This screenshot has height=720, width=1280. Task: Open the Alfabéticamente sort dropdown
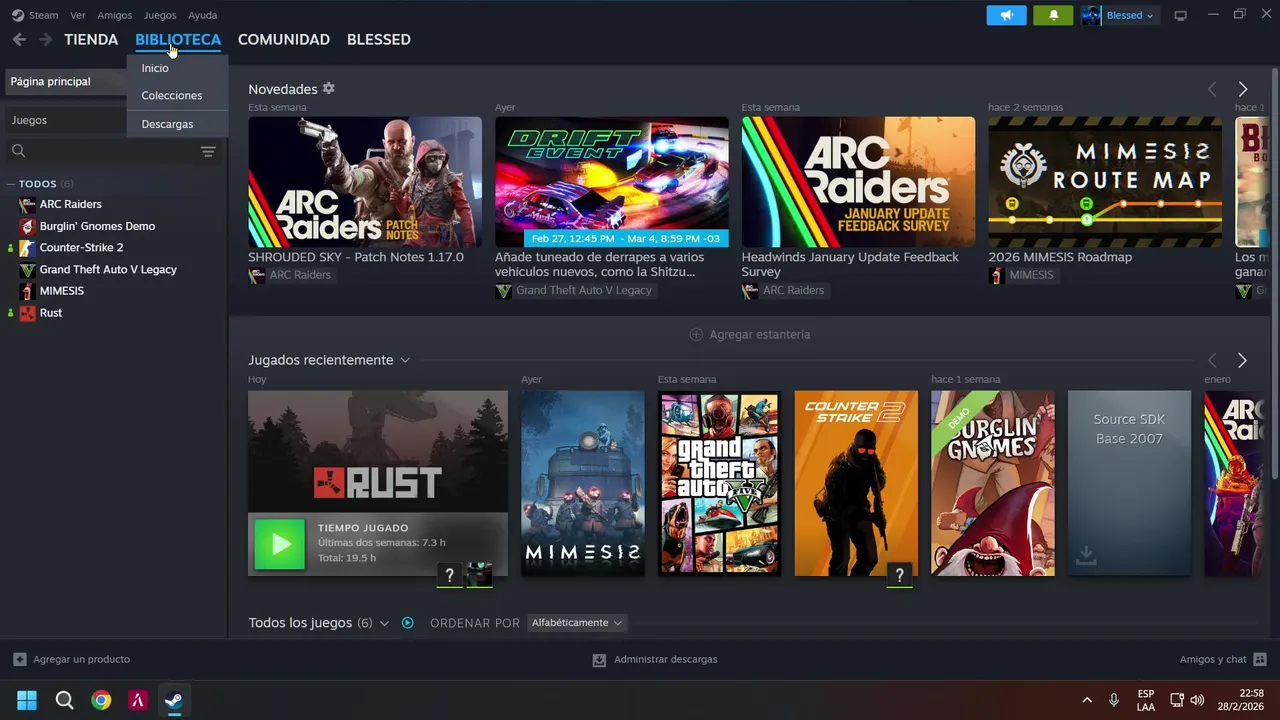tap(577, 623)
